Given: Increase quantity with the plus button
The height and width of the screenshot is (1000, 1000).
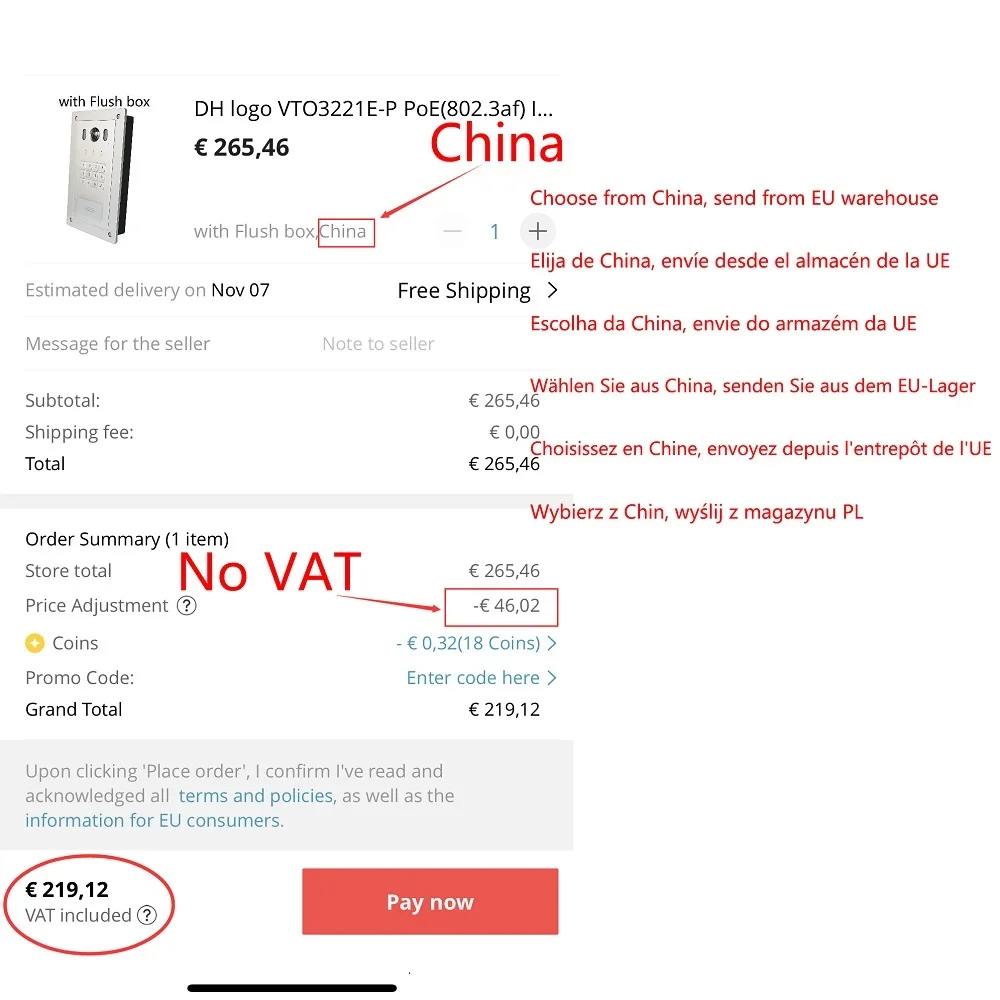Looking at the screenshot, I should click(x=538, y=231).
